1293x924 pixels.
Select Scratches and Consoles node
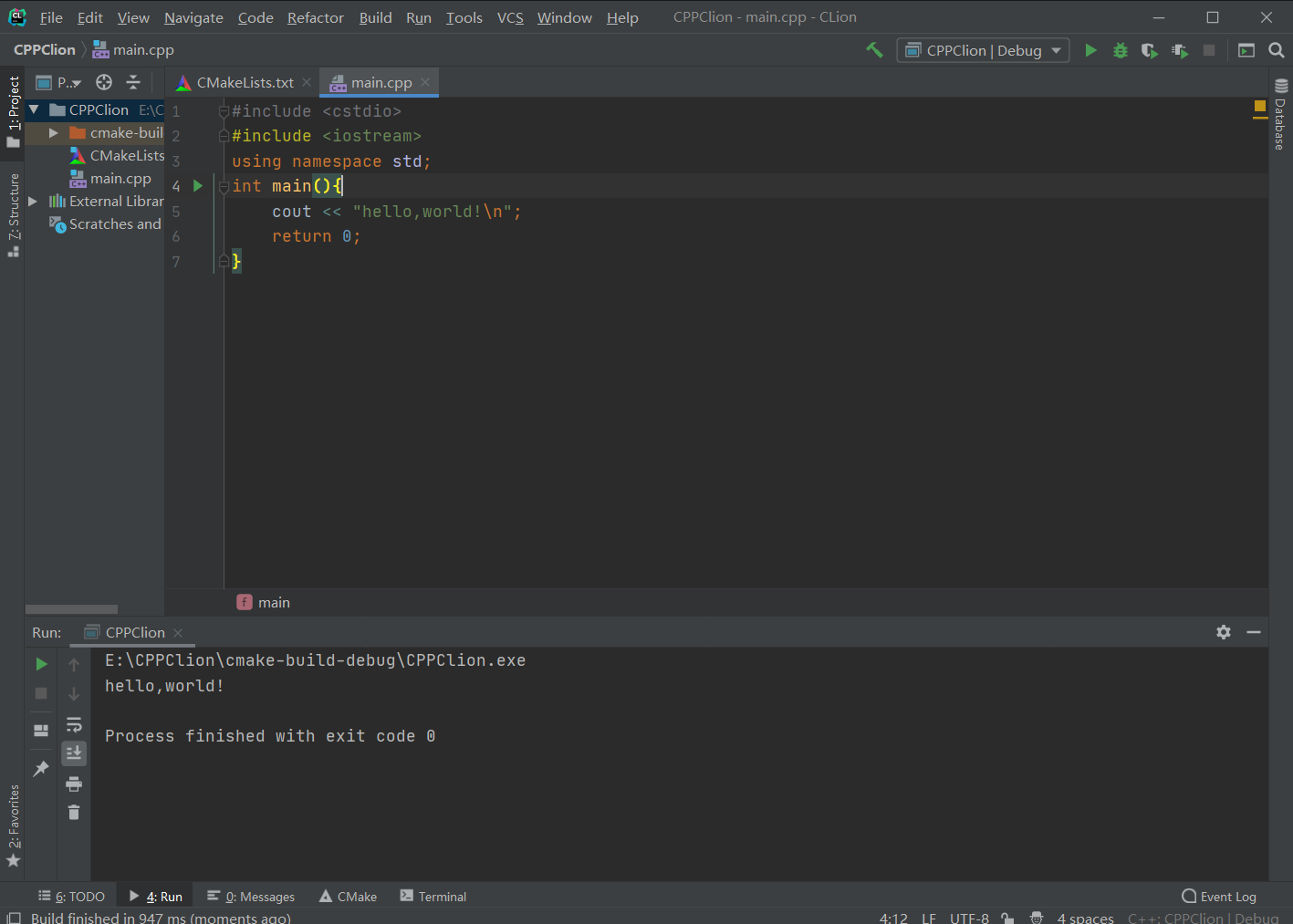coord(106,224)
